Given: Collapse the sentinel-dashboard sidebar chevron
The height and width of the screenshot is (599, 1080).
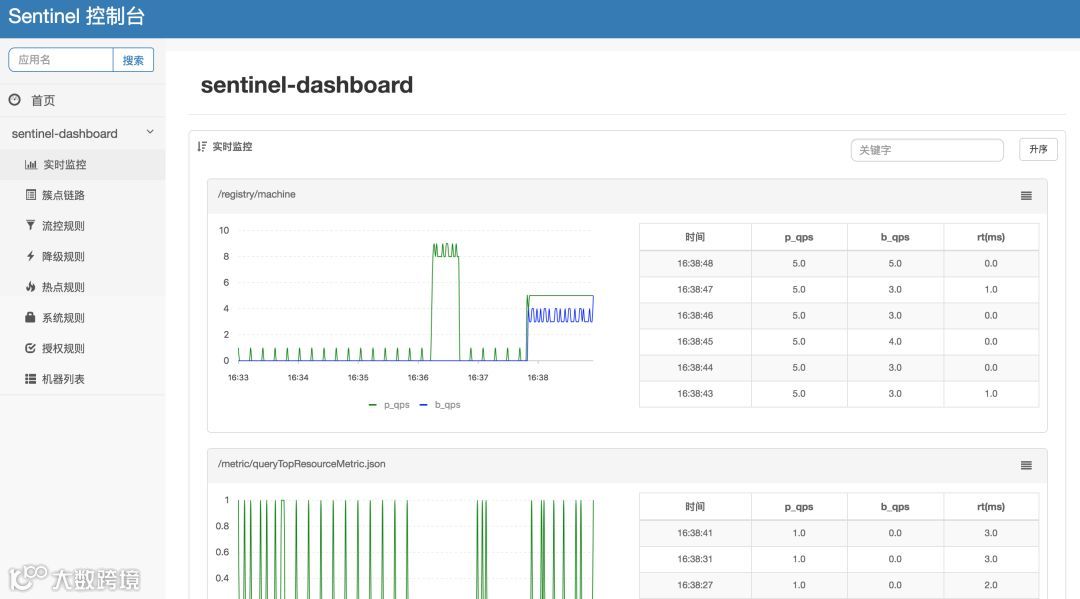Looking at the screenshot, I should point(149,132).
